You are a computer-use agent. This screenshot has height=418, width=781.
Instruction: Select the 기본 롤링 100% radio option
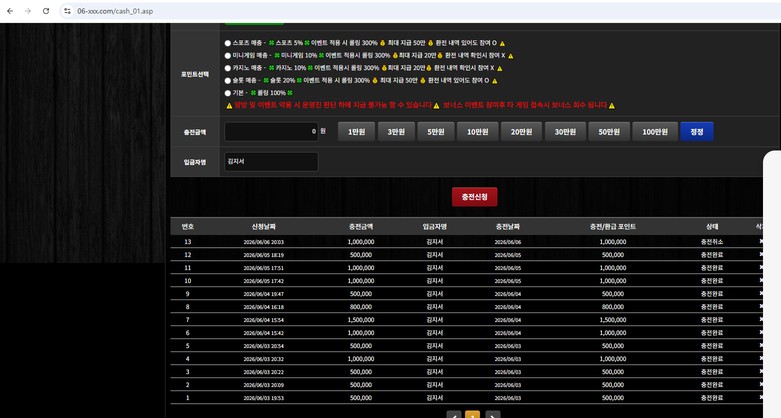228,93
